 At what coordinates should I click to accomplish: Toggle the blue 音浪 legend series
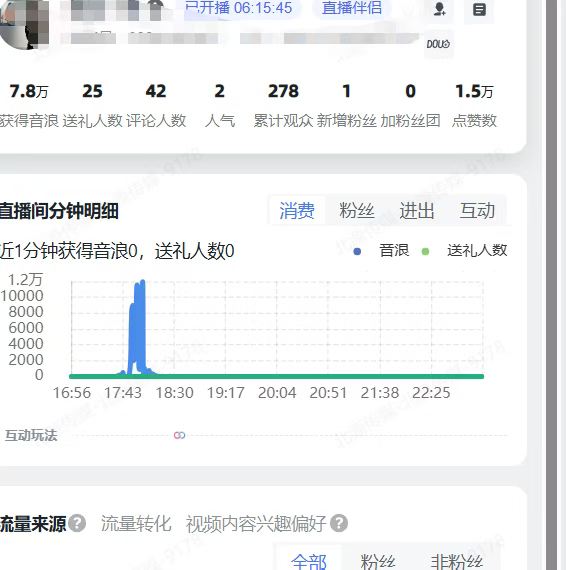(381, 251)
